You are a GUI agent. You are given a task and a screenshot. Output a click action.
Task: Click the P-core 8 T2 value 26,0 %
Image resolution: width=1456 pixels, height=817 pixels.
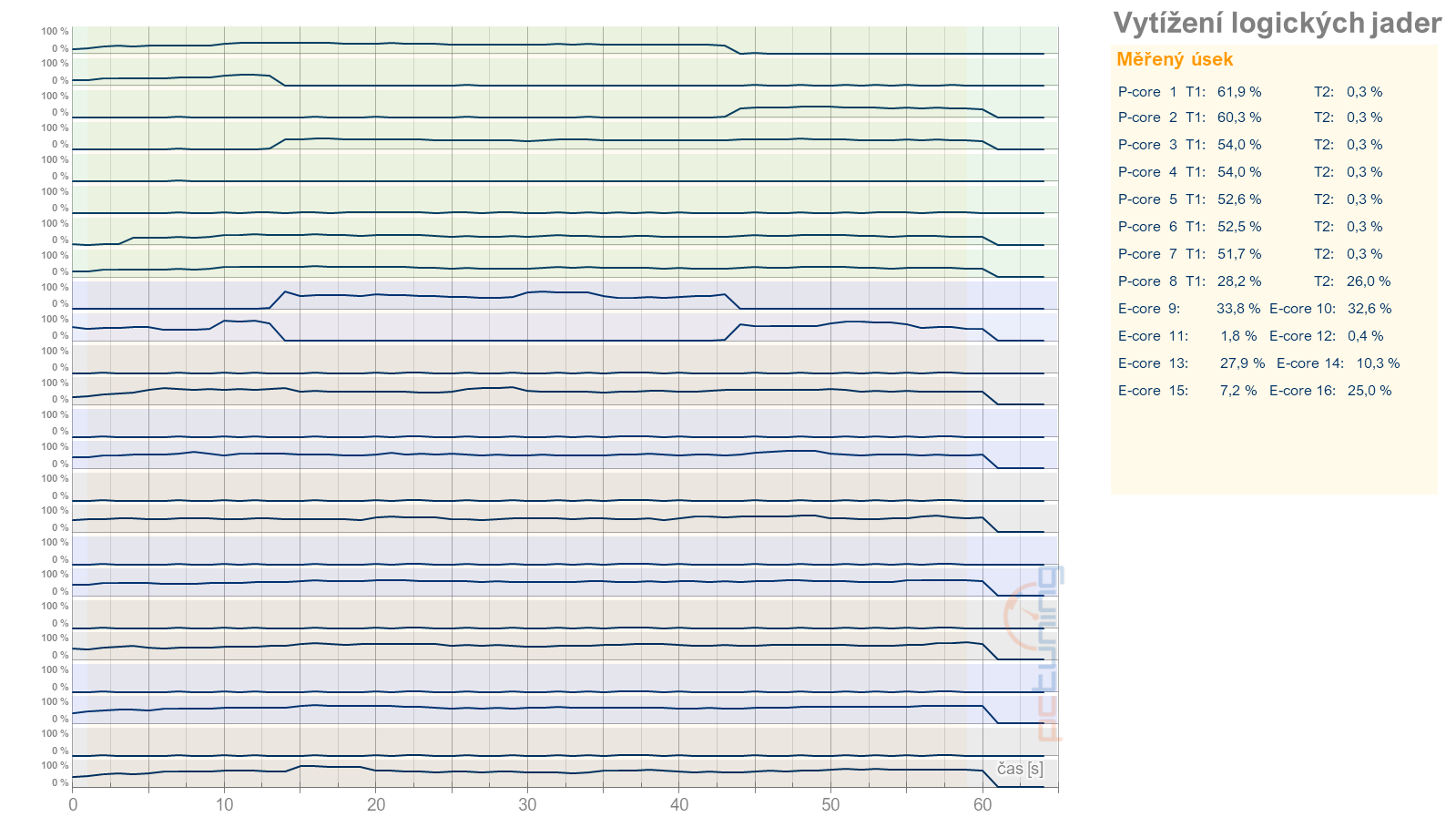tap(1369, 281)
